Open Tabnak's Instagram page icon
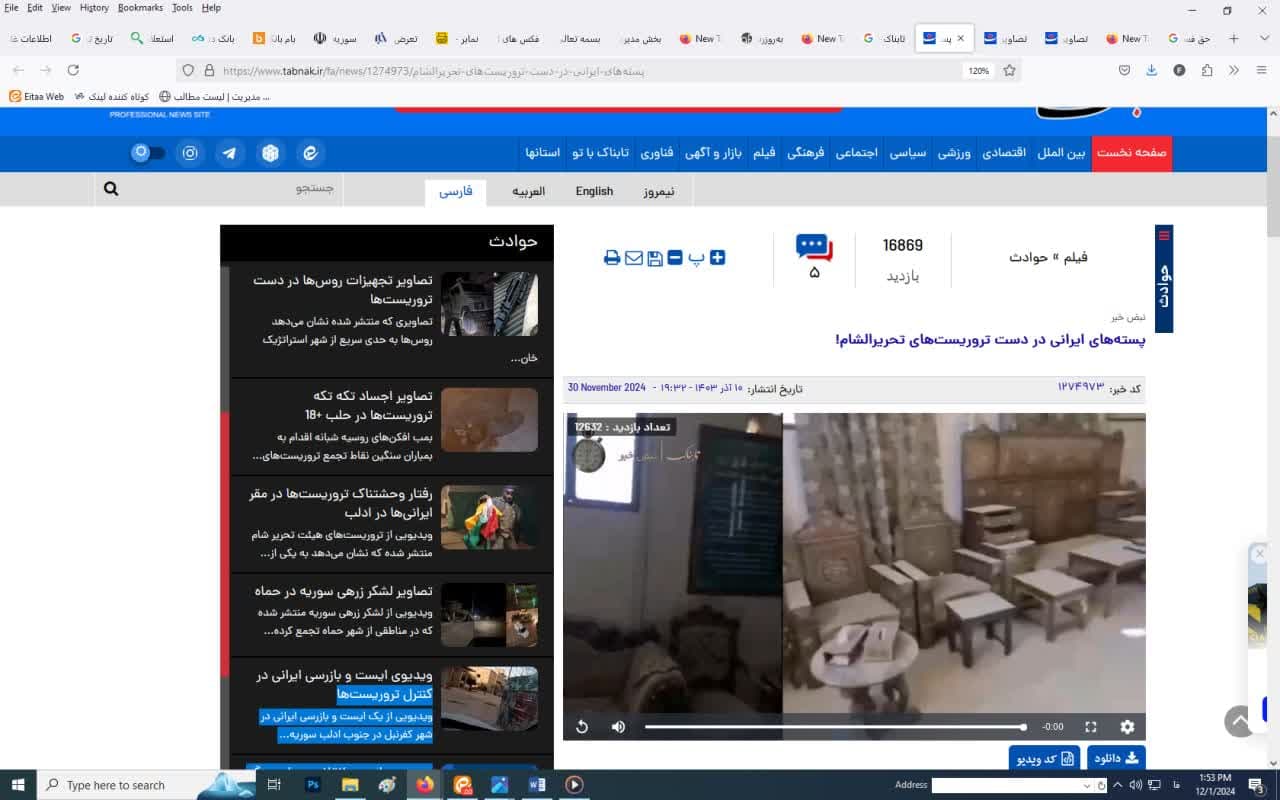 [x=190, y=153]
